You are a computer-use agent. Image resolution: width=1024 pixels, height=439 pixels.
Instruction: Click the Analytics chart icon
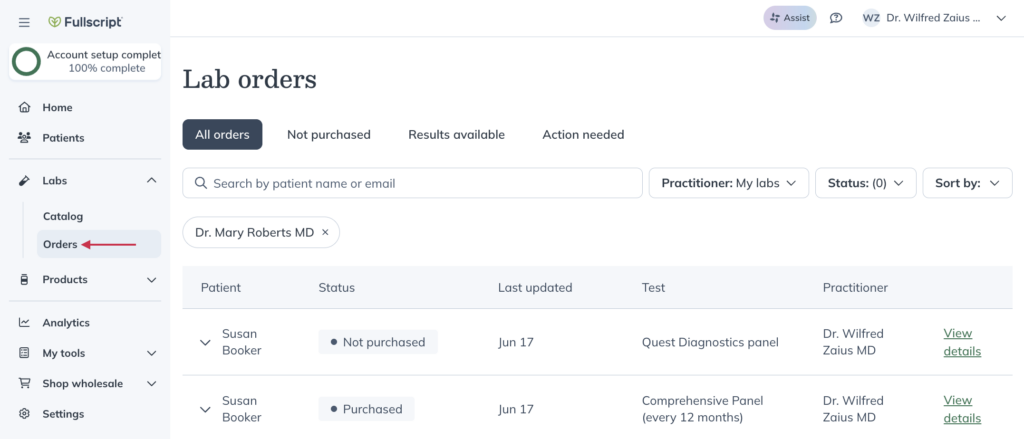point(25,323)
